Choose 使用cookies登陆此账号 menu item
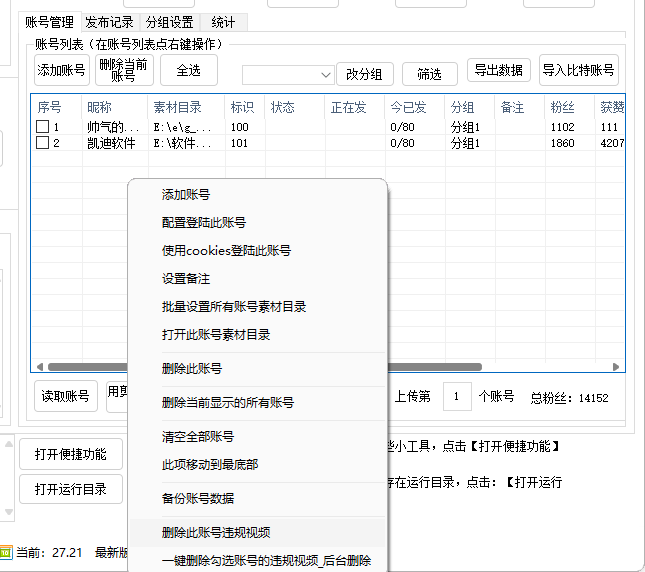The height and width of the screenshot is (572, 645). (258, 250)
